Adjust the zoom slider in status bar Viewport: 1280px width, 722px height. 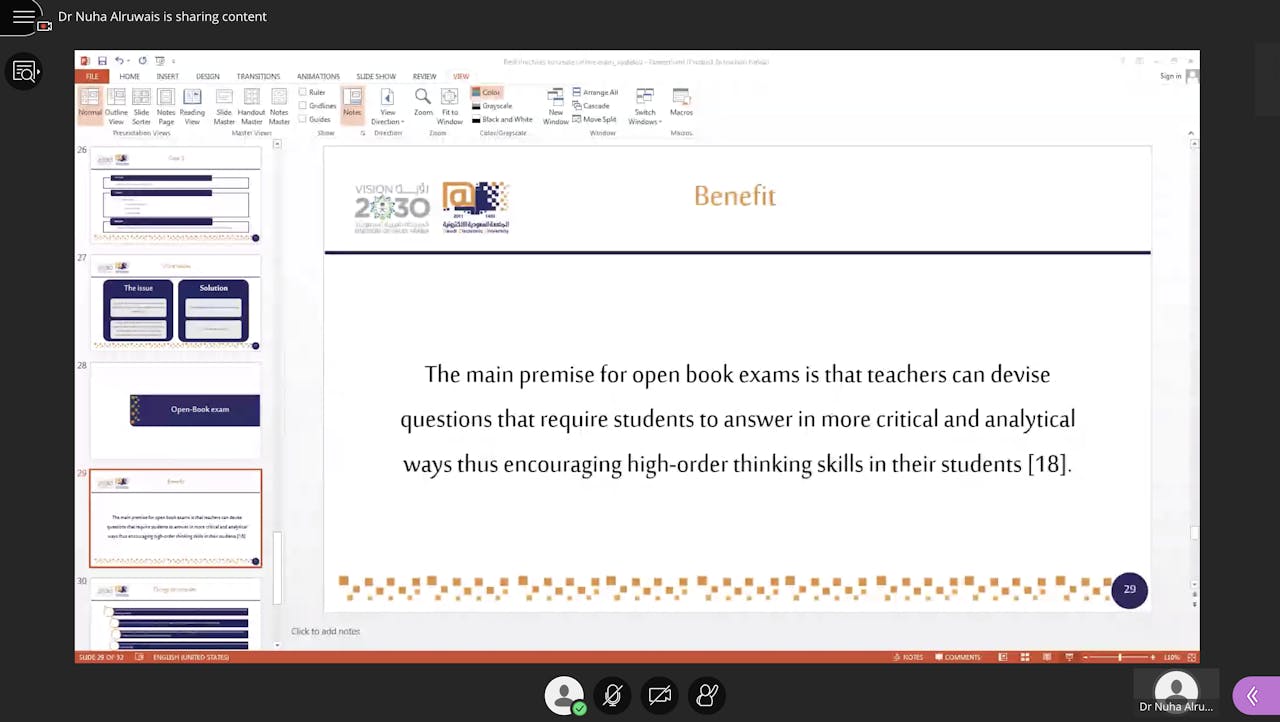point(1119,657)
